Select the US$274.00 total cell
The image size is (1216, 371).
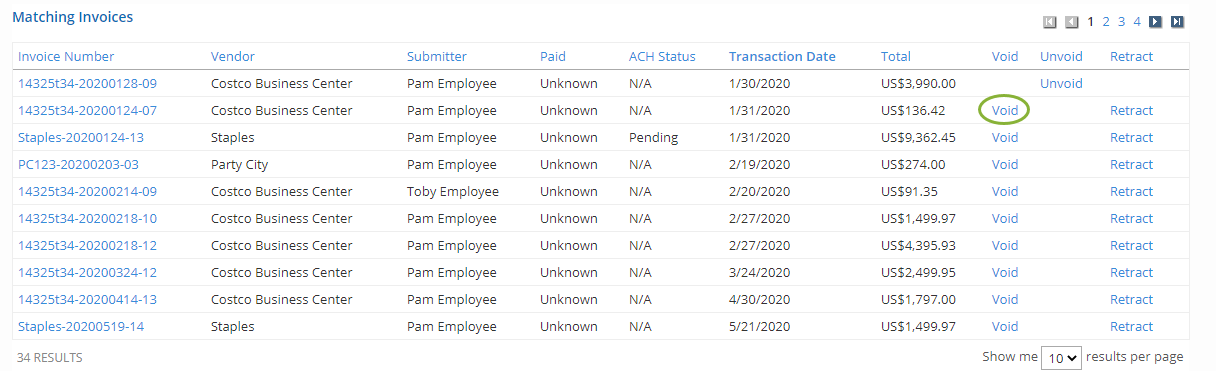click(913, 164)
